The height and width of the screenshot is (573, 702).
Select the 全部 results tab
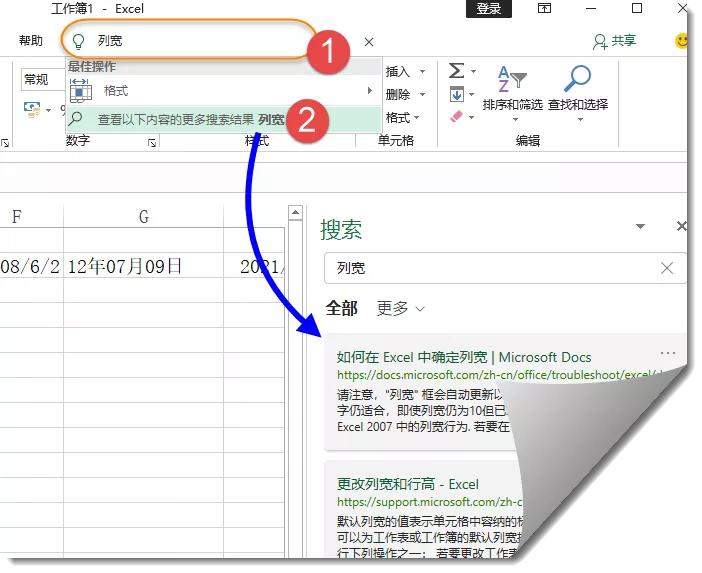pyautogui.click(x=342, y=308)
